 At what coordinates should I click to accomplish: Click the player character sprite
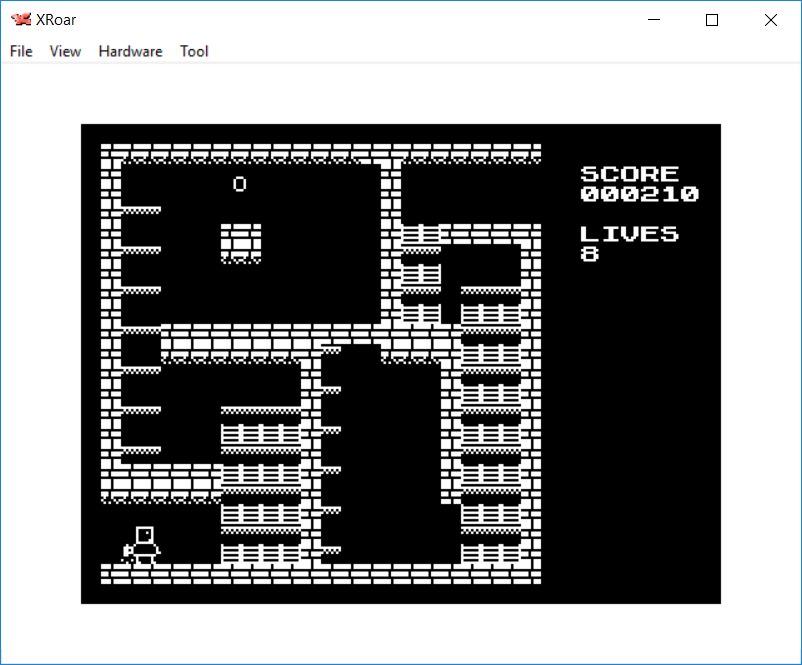coord(143,545)
